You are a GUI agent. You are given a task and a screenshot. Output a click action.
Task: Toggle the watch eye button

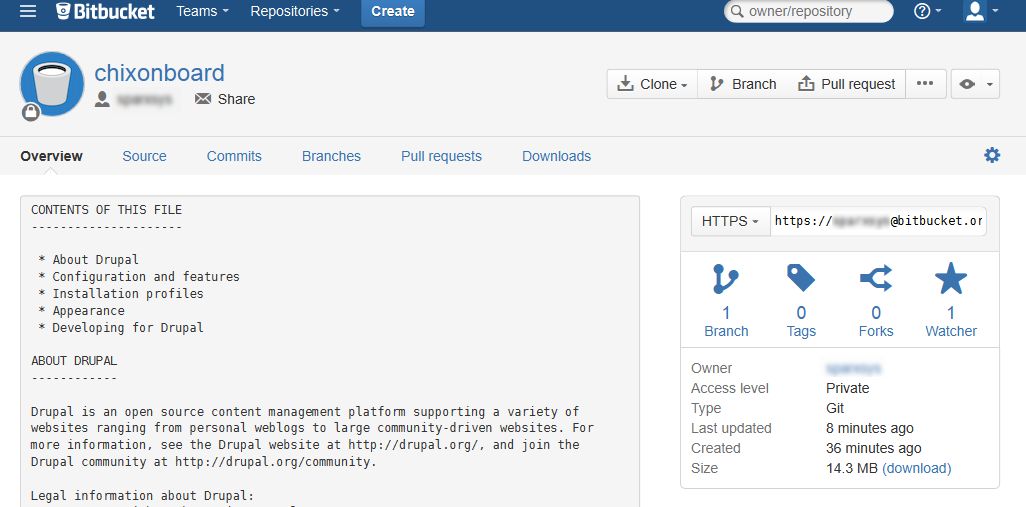(975, 84)
